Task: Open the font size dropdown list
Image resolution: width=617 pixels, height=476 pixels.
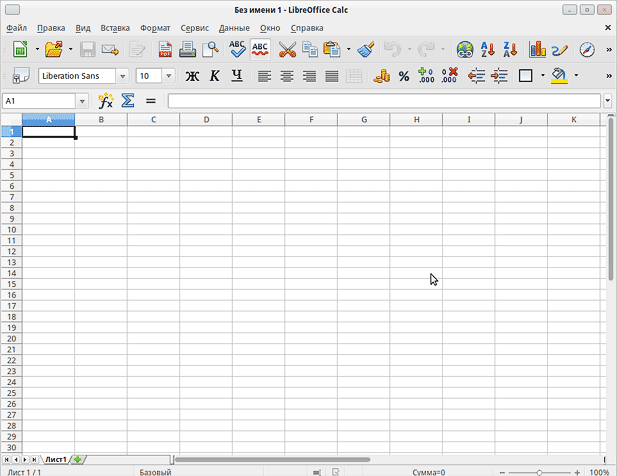Action: (169, 76)
